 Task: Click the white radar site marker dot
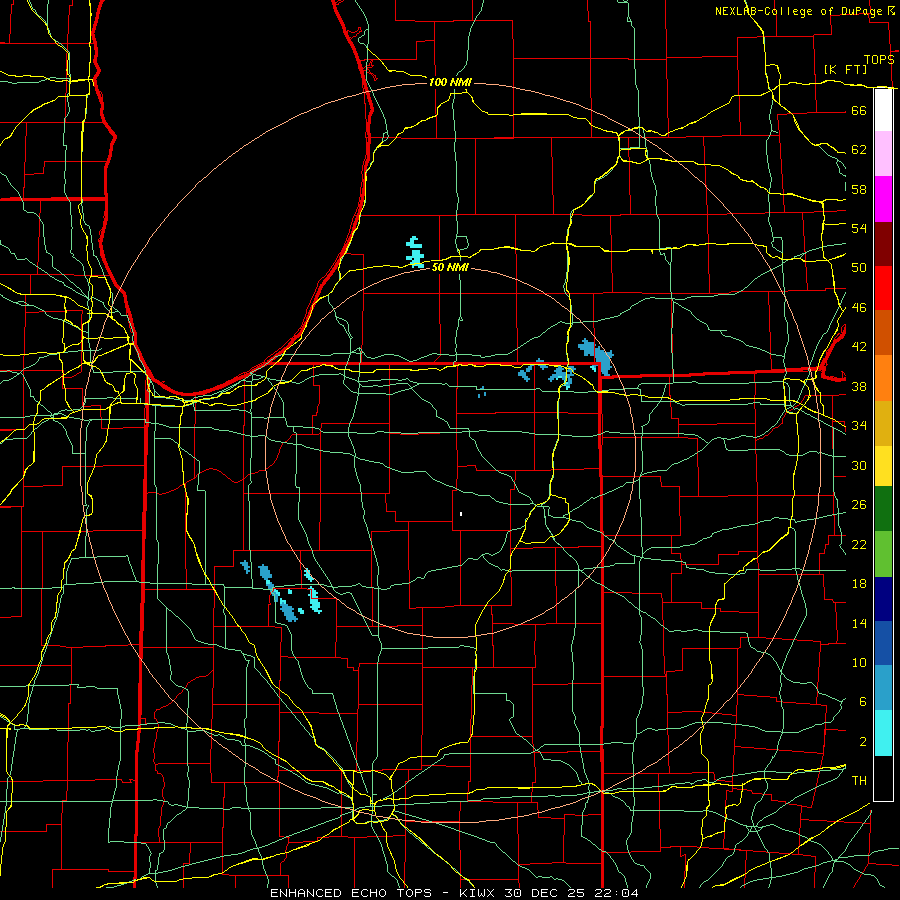[x=461, y=514]
